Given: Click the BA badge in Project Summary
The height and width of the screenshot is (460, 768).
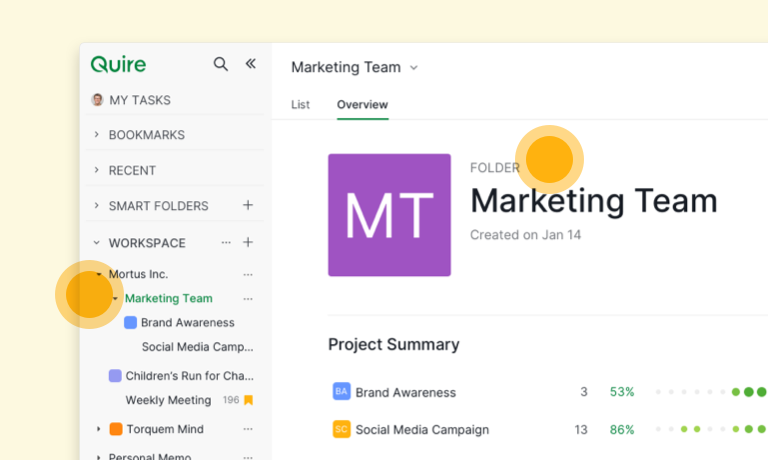Looking at the screenshot, I should [341, 391].
